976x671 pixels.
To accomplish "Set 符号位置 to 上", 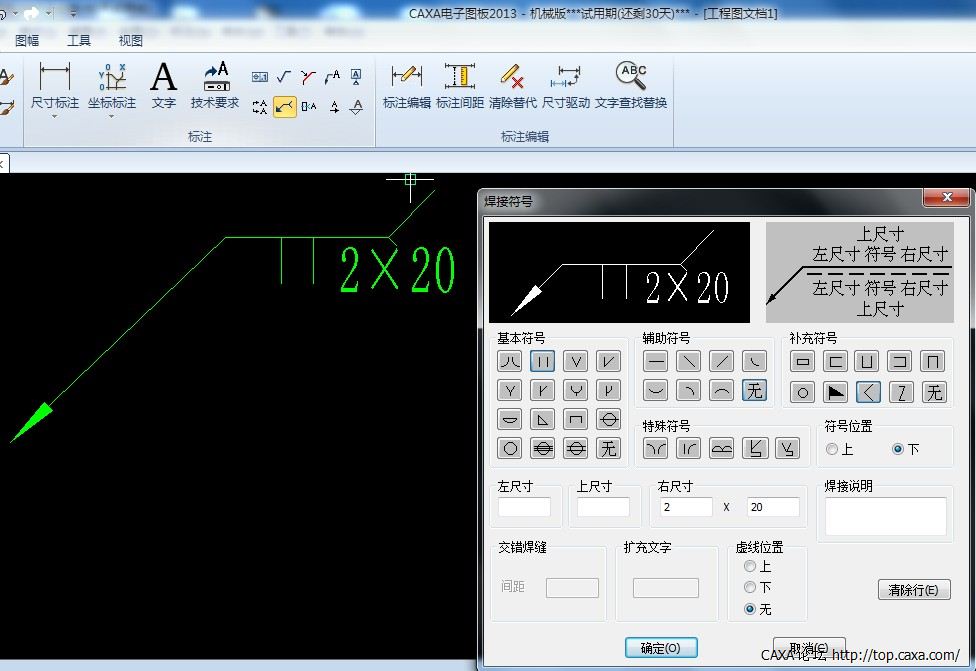I will tap(832, 450).
